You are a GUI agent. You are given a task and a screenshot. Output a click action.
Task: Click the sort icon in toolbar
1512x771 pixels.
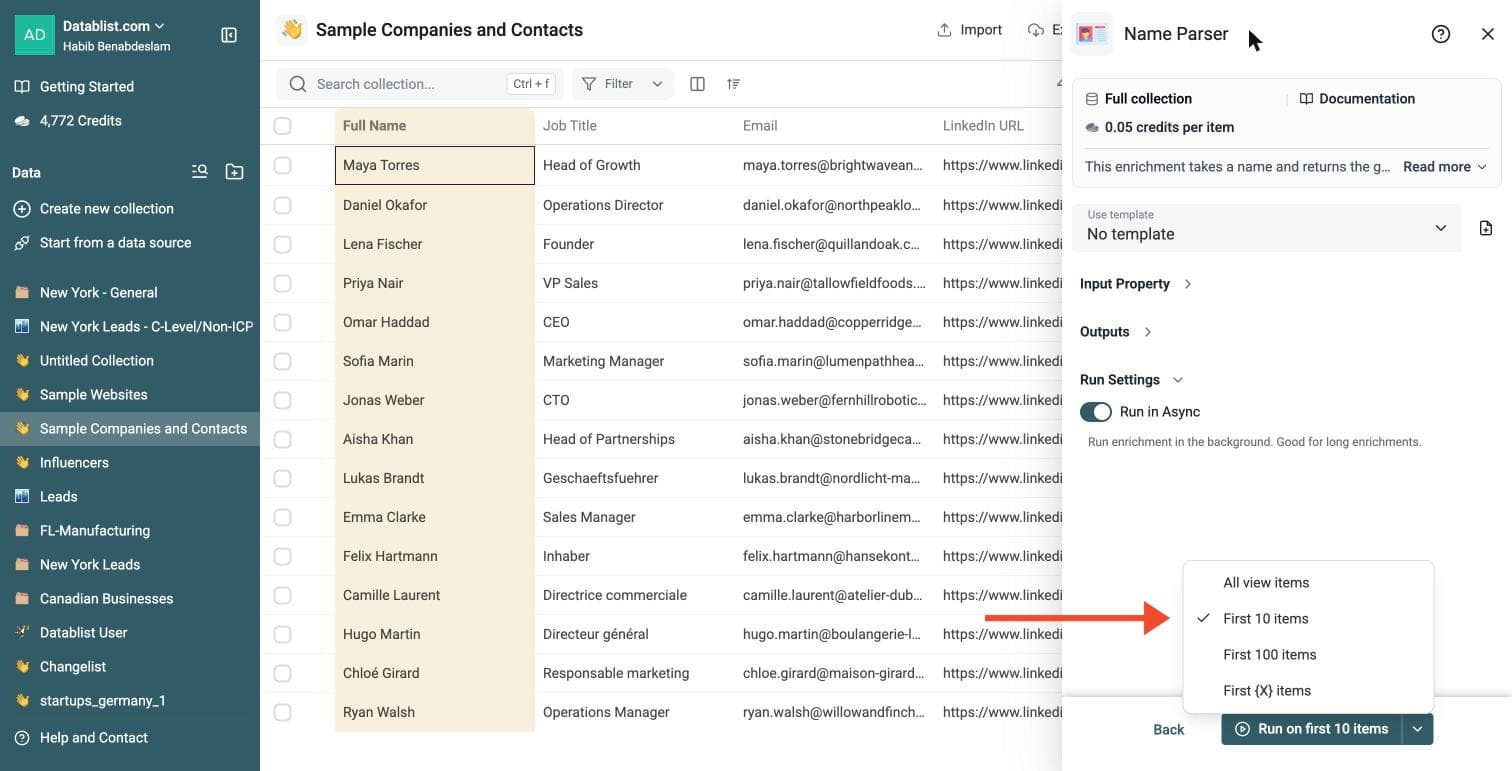pyautogui.click(x=733, y=84)
